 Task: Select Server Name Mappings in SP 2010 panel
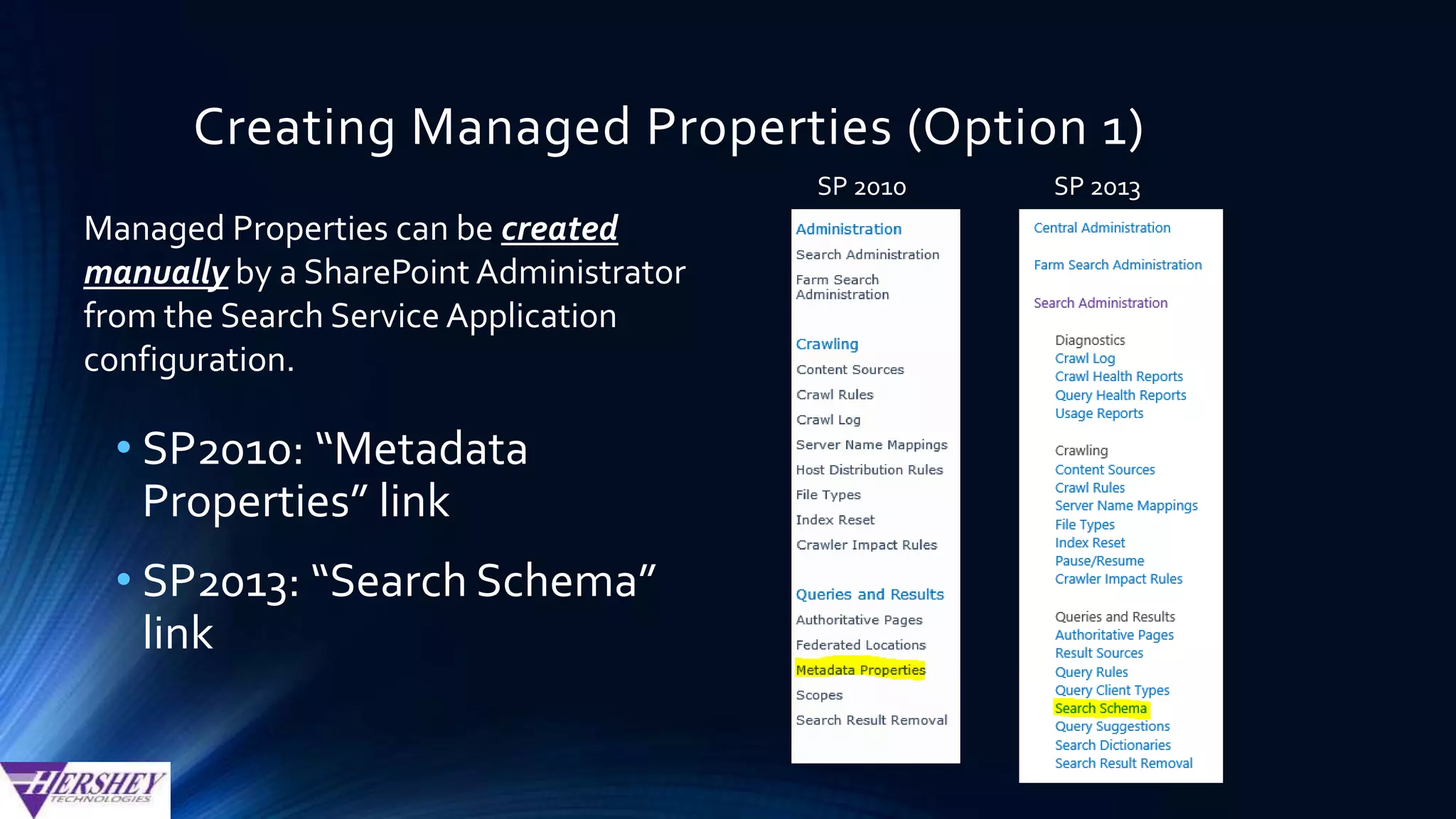point(872,445)
